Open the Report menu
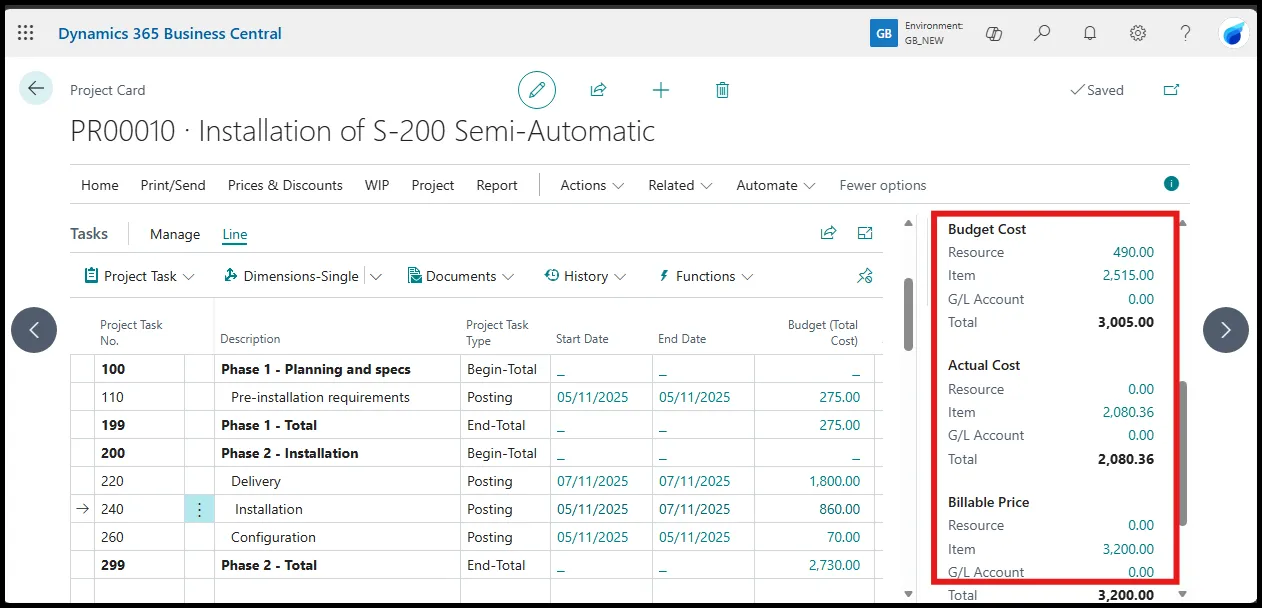Screen dimensions: 1262x608 pos(497,185)
